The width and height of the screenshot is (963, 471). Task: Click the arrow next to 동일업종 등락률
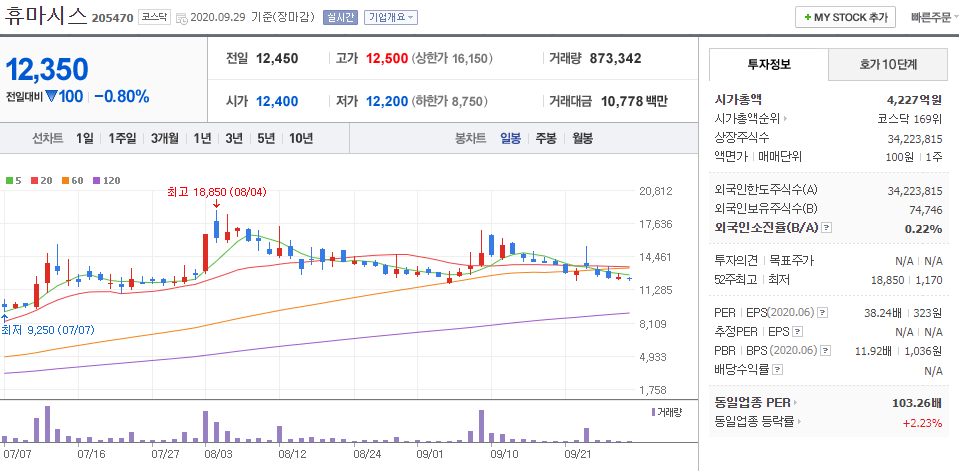coord(800,421)
